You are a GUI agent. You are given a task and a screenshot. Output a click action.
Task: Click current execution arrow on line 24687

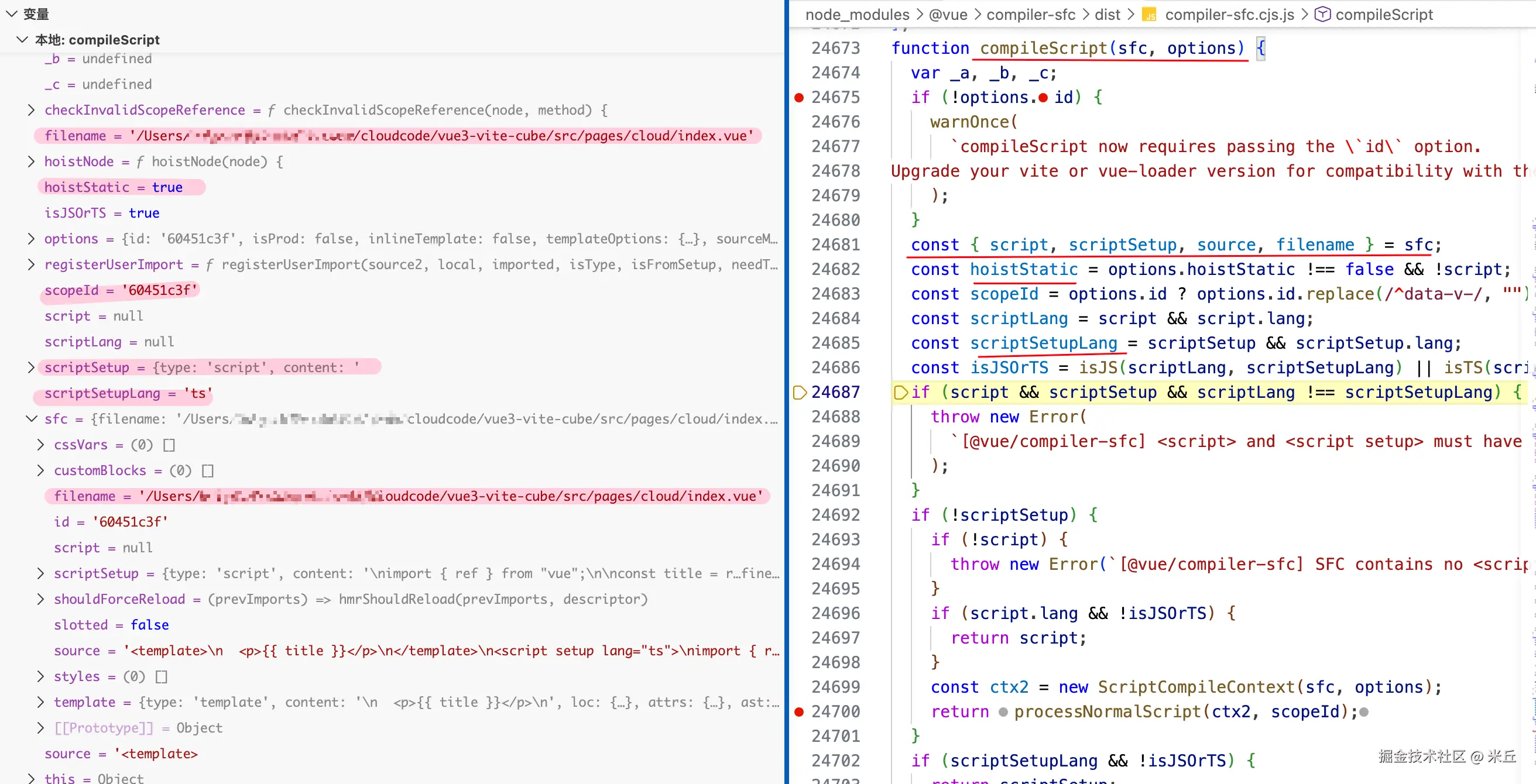[800, 393]
